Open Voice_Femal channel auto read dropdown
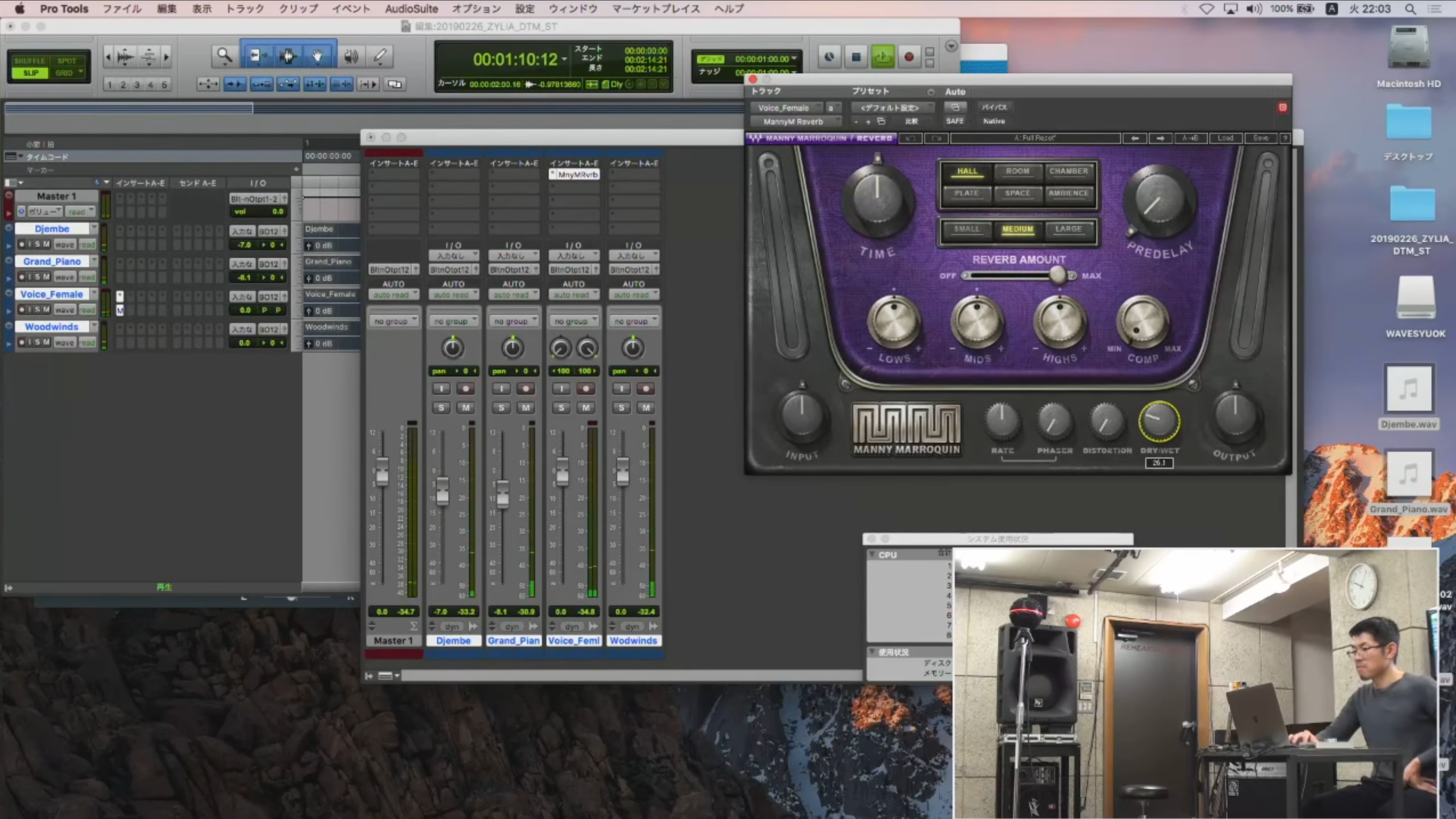Screen dimensions: 1456x819 [574, 294]
